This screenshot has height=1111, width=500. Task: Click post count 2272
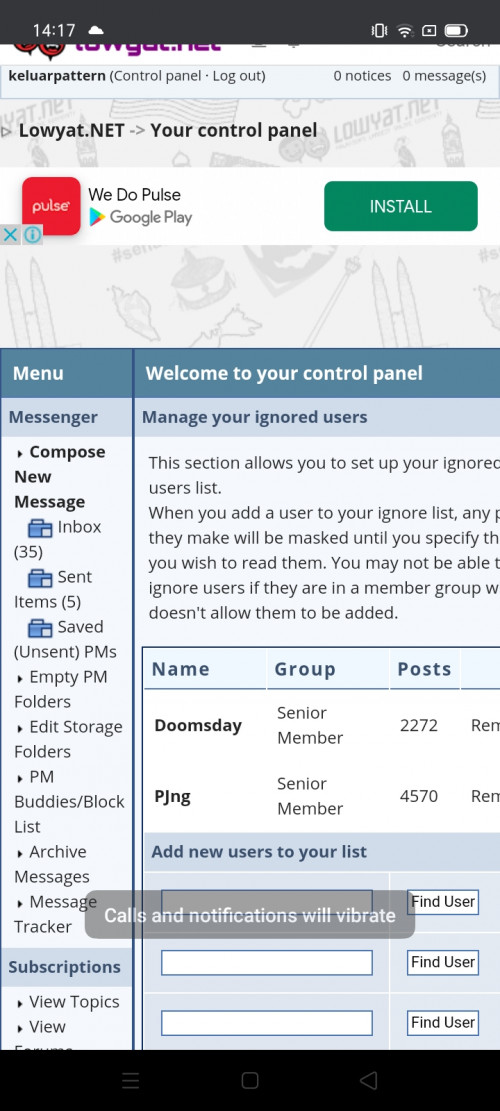[x=419, y=726]
